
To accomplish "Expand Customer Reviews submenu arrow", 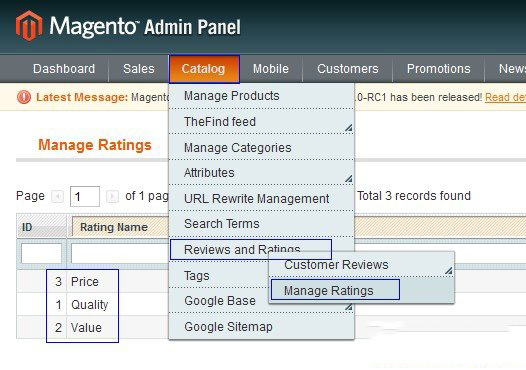I will (x=449, y=270).
